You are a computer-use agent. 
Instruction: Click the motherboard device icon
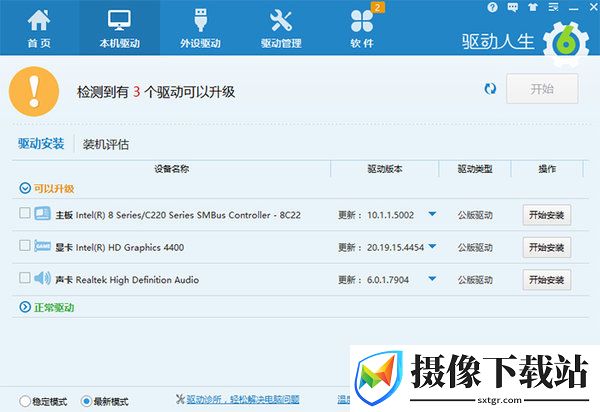click(42, 213)
